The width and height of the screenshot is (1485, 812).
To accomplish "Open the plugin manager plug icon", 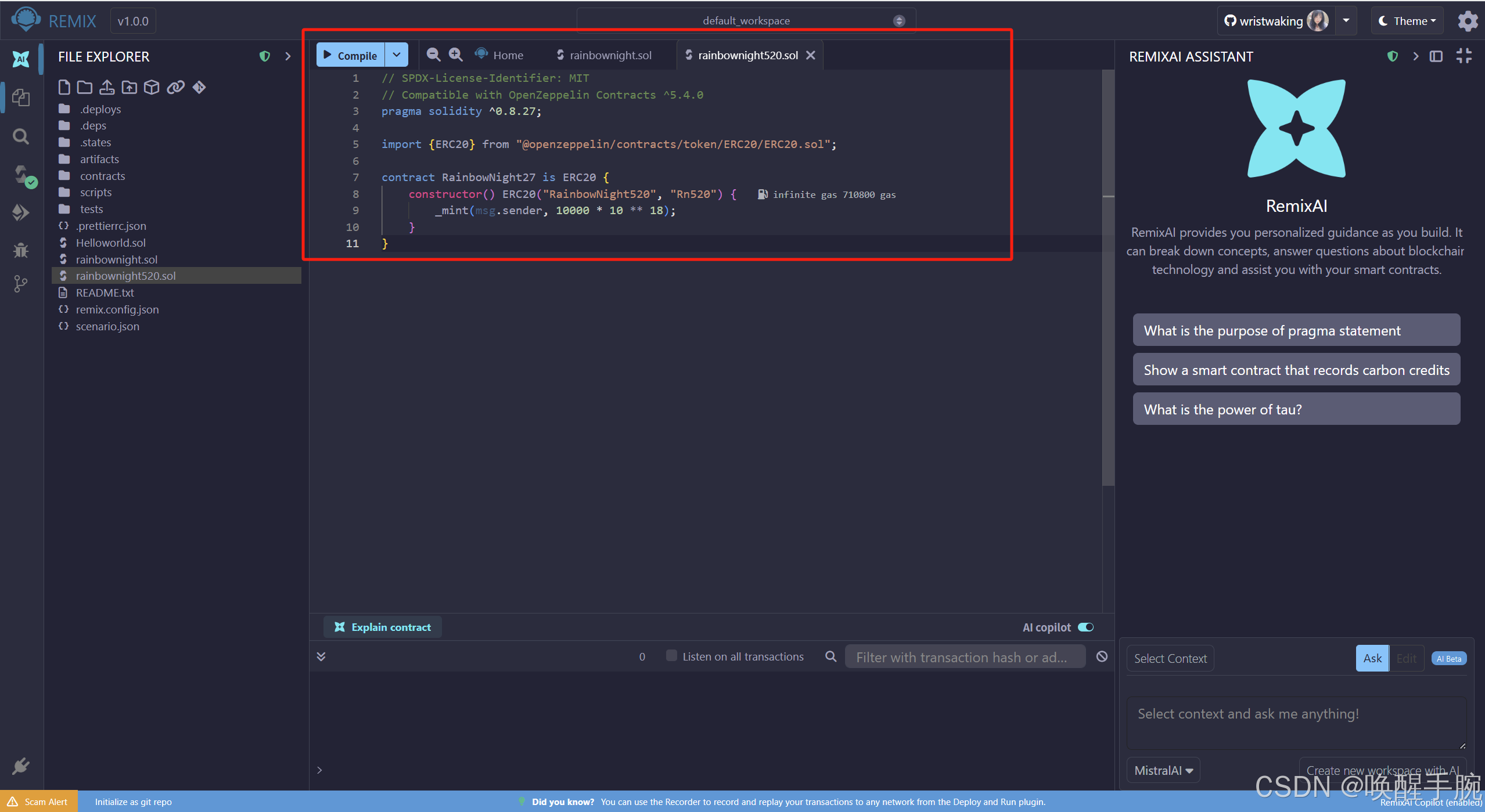I will [x=21, y=766].
